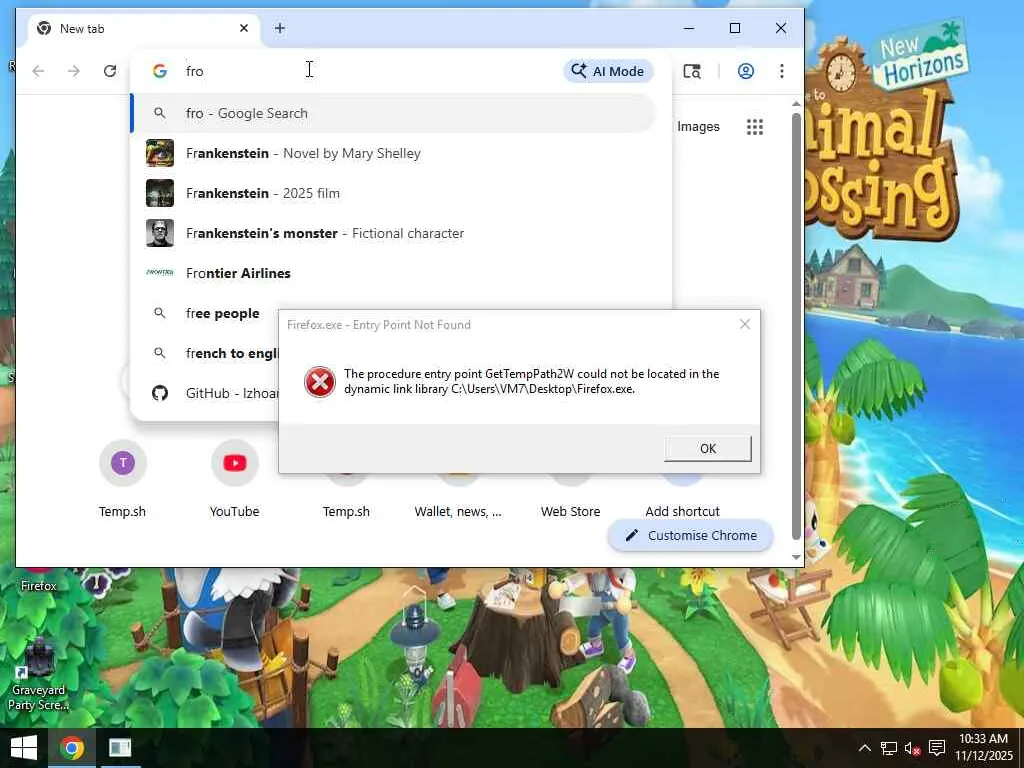The image size is (1024, 768).
Task: Click the Frankenstein's monster thumbnail image
Action: pos(160,233)
